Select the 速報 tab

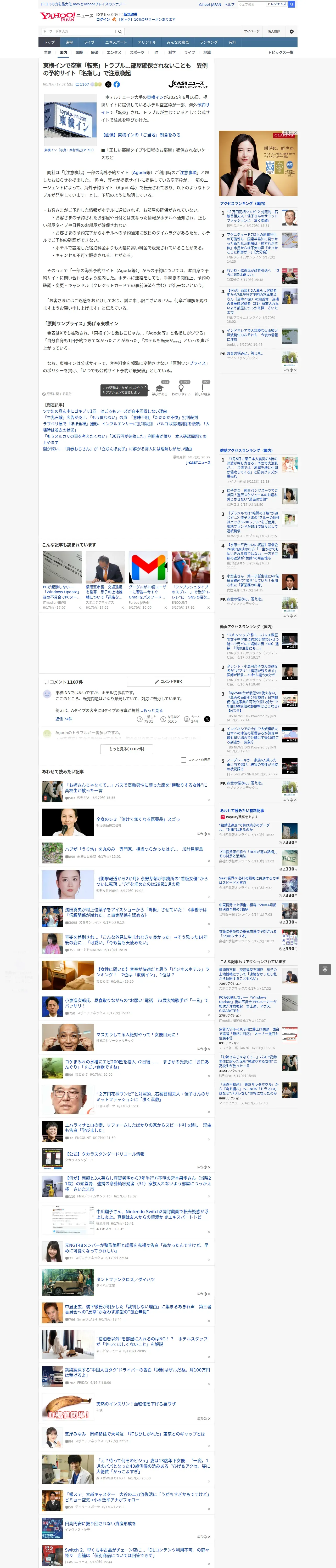69,43
